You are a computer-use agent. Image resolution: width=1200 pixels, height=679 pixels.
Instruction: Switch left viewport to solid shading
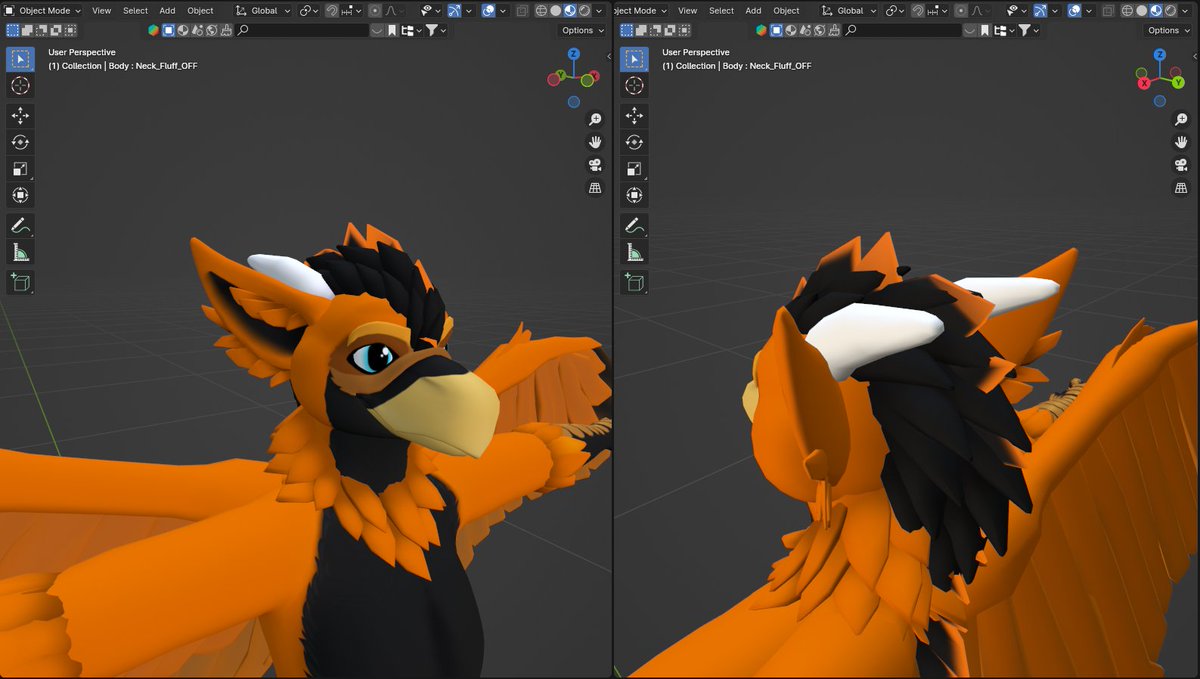pos(555,10)
